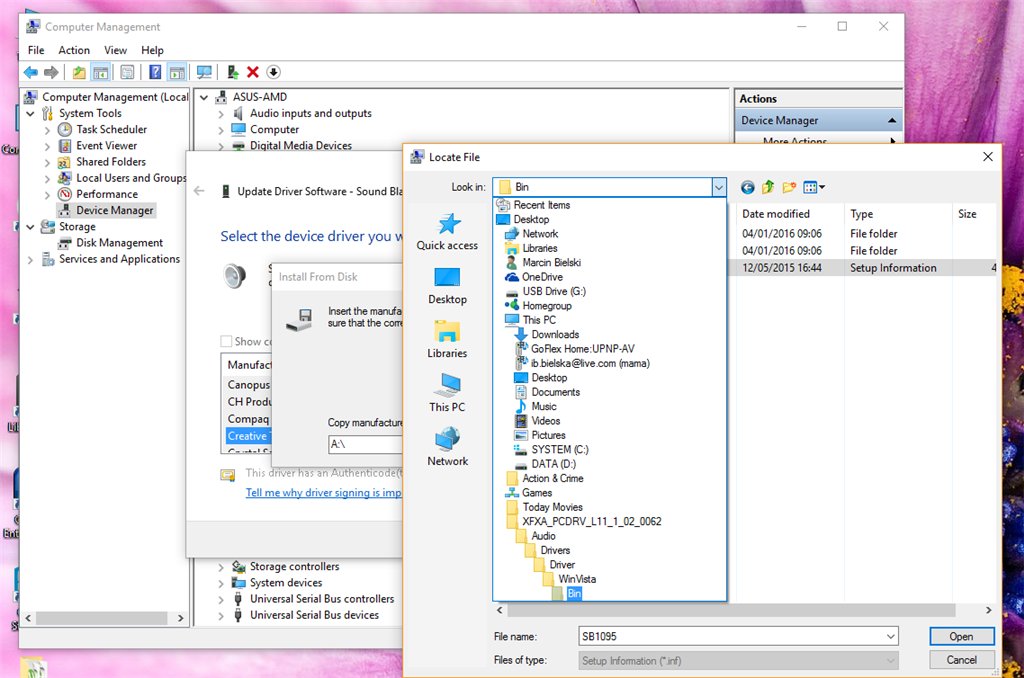1024x678 pixels.
Task: Click the Back arrow in Computer Management toolbar
Action: 30,73
